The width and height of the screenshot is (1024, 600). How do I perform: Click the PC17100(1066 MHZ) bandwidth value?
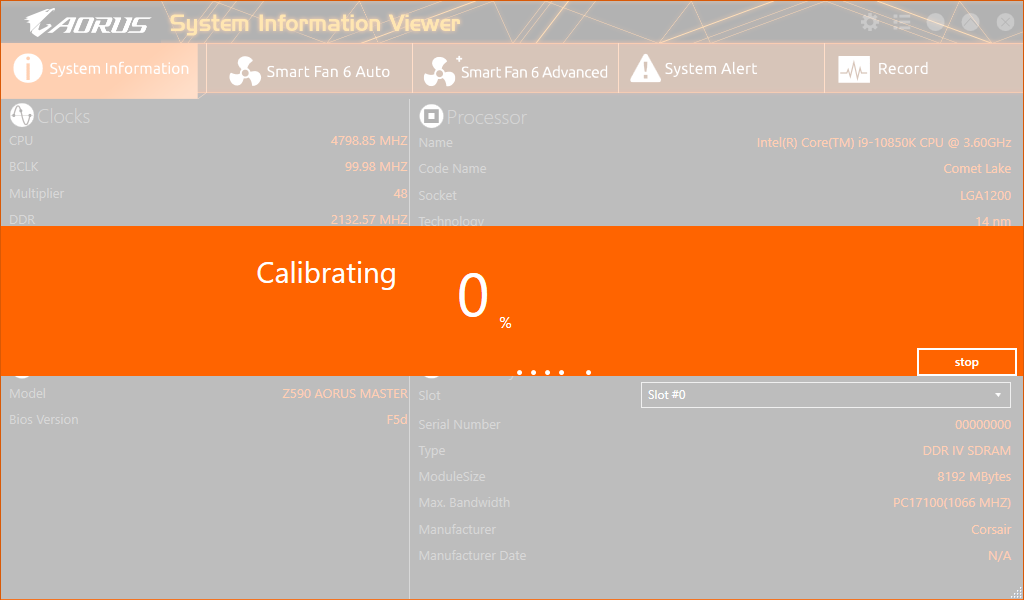pos(952,503)
